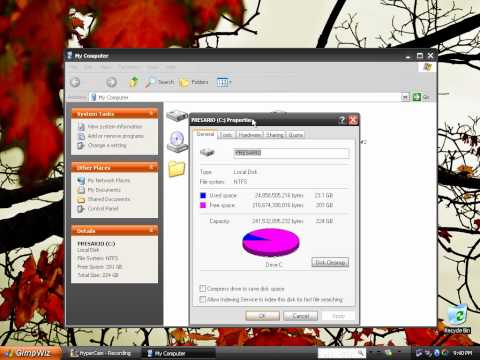Click the Windows flag logo in window
This screenshot has width=480, height=360.
[427, 67]
